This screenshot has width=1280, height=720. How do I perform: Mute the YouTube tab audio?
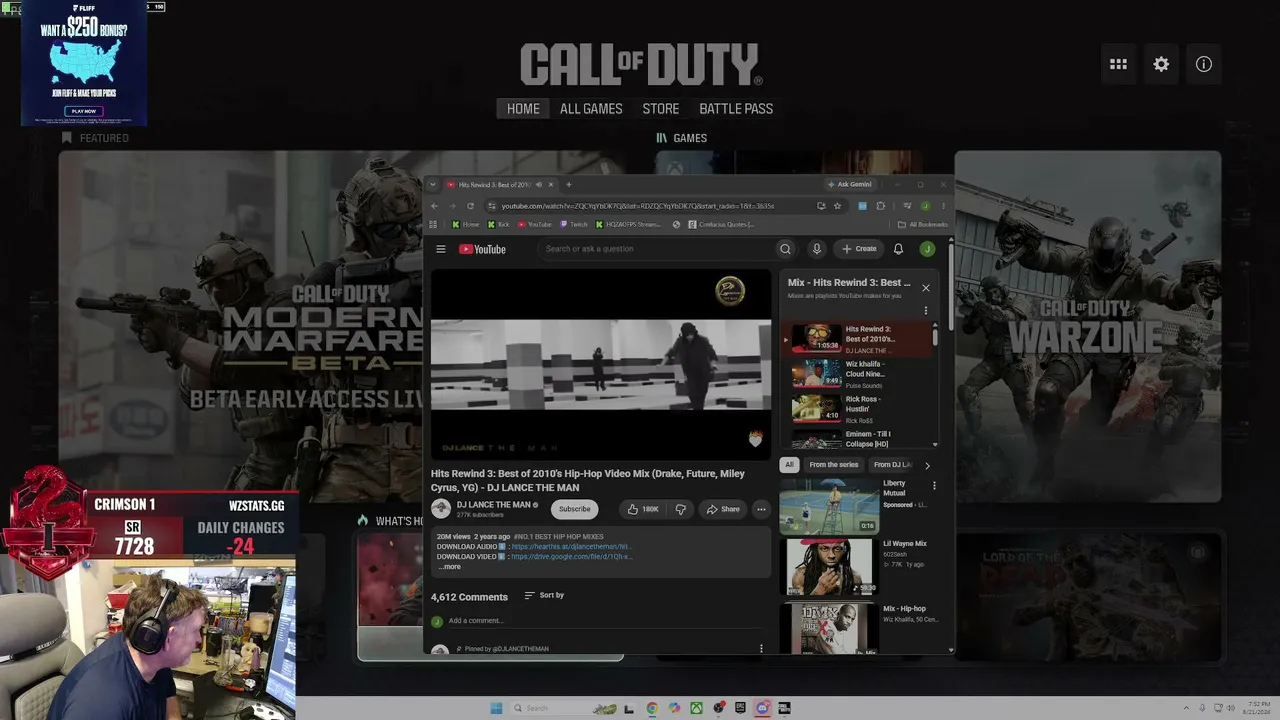[538, 184]
